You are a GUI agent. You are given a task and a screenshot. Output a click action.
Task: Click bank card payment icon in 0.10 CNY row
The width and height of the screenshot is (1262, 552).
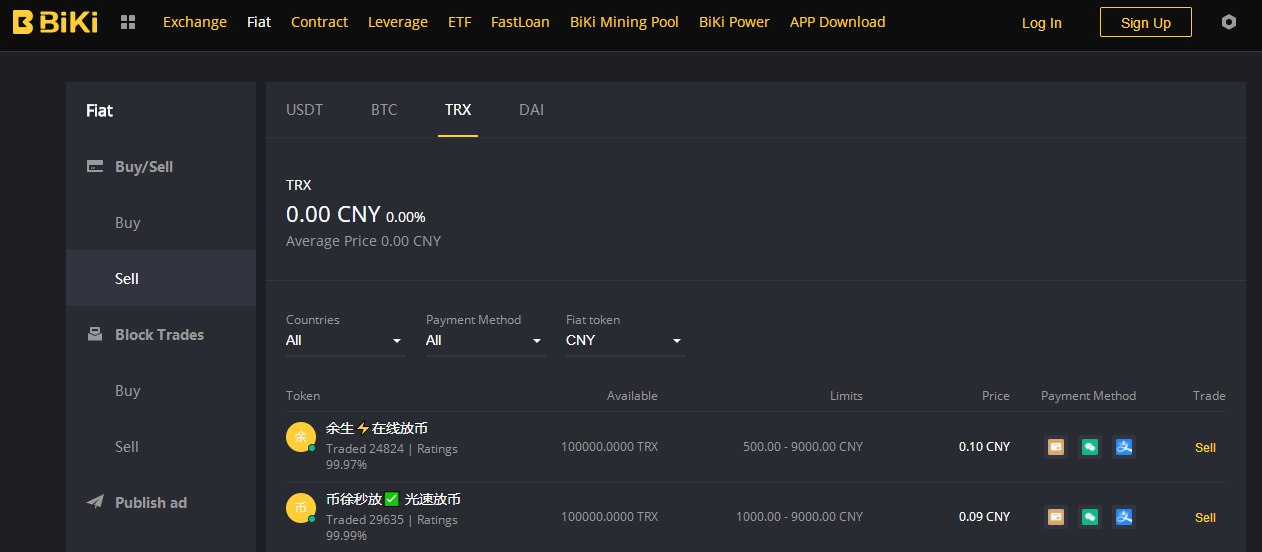tap(1055, 447)
